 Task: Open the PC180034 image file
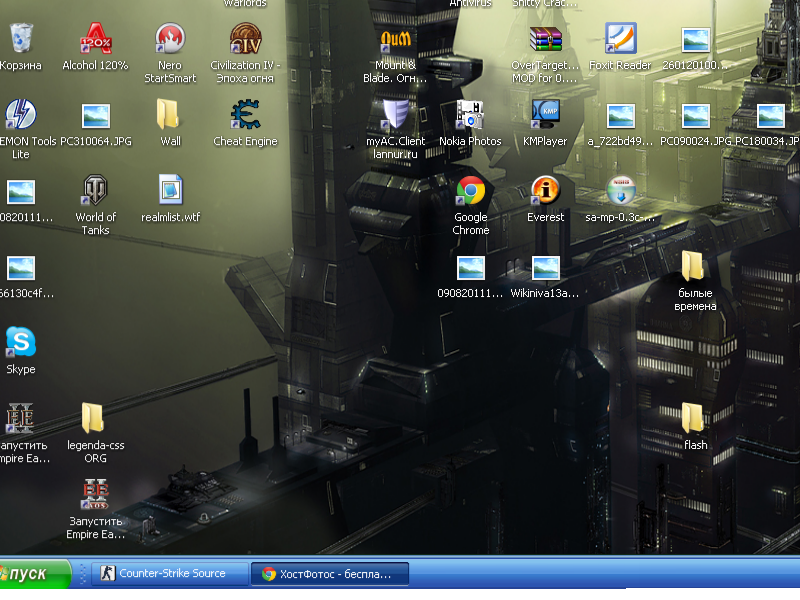(770, 116)
